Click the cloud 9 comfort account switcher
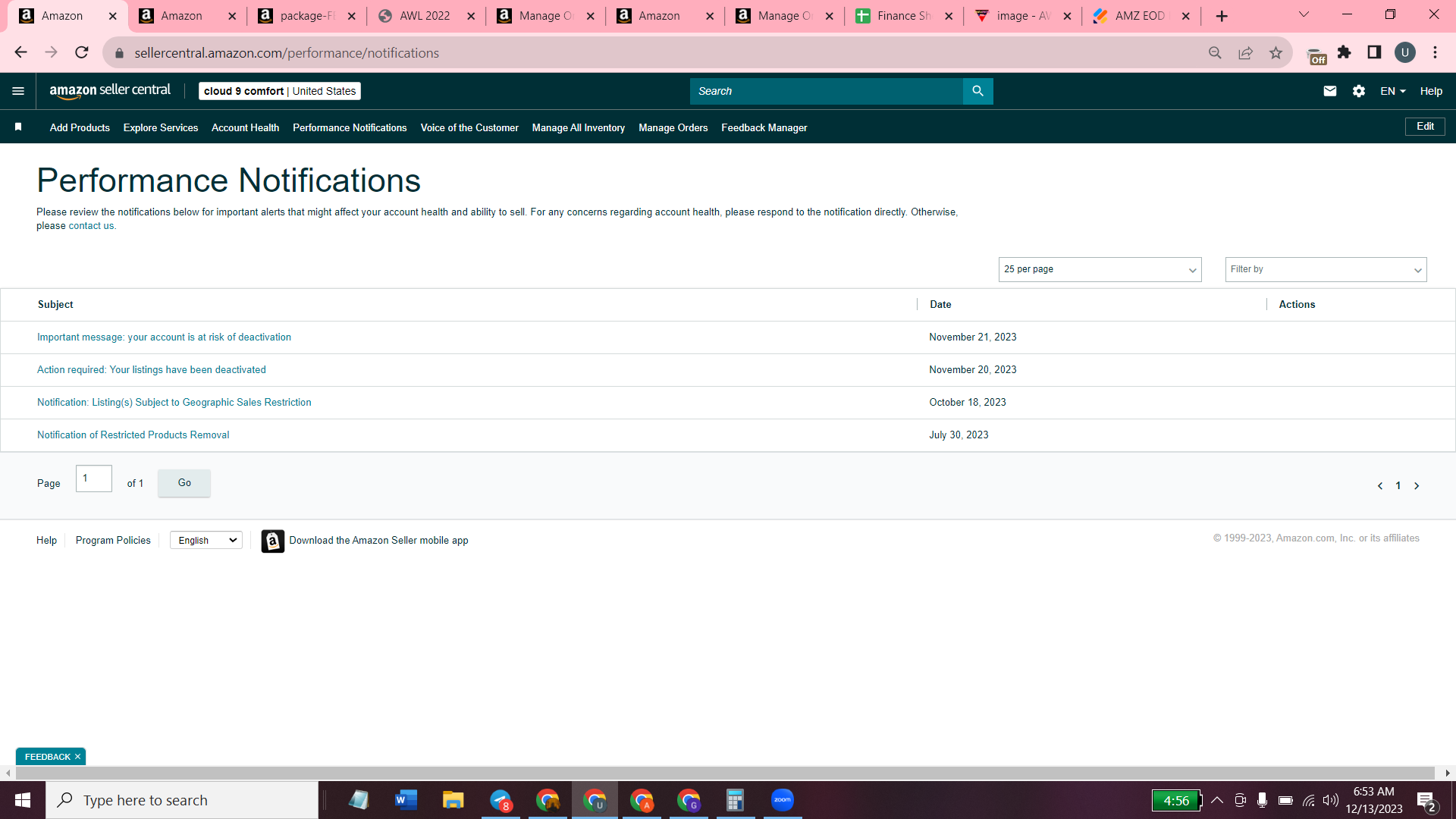 click(x=280, y=91)
